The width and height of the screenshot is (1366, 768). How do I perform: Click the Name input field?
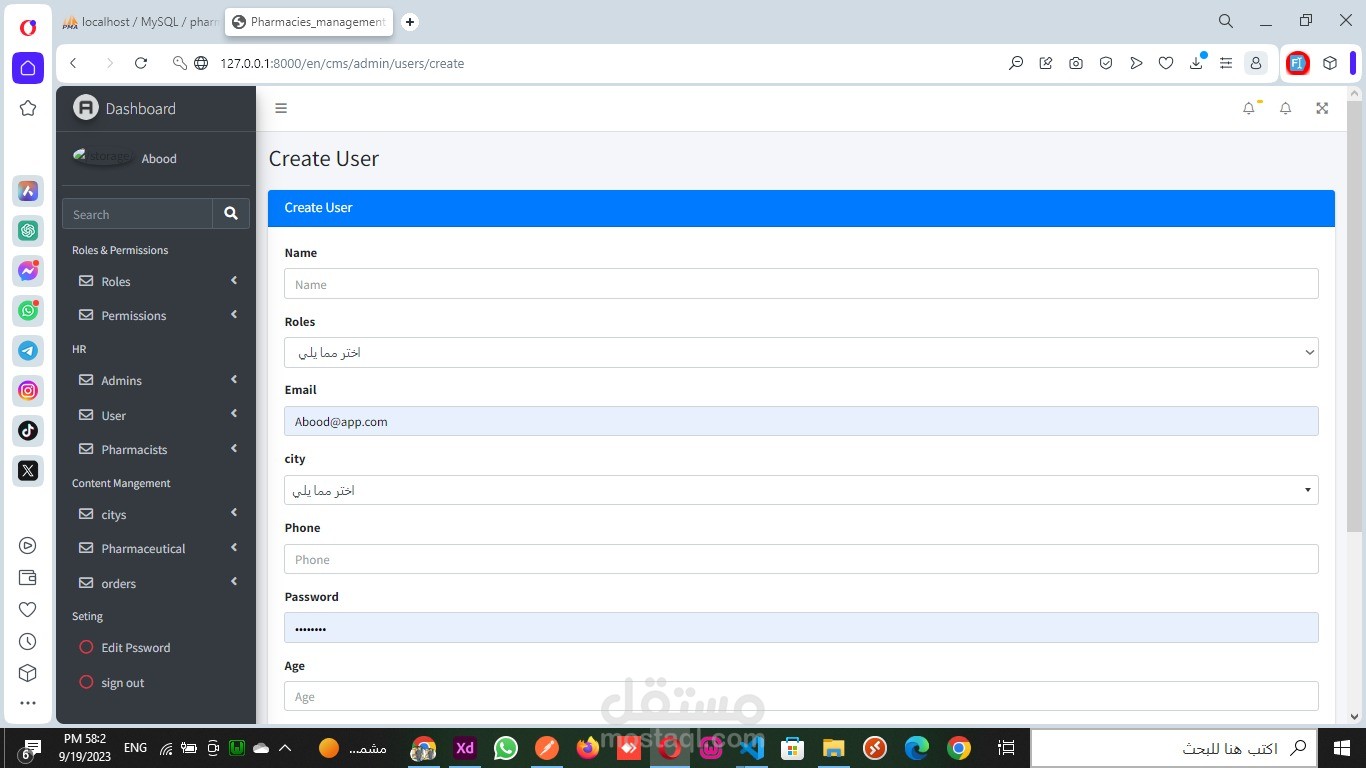(801, 284)
